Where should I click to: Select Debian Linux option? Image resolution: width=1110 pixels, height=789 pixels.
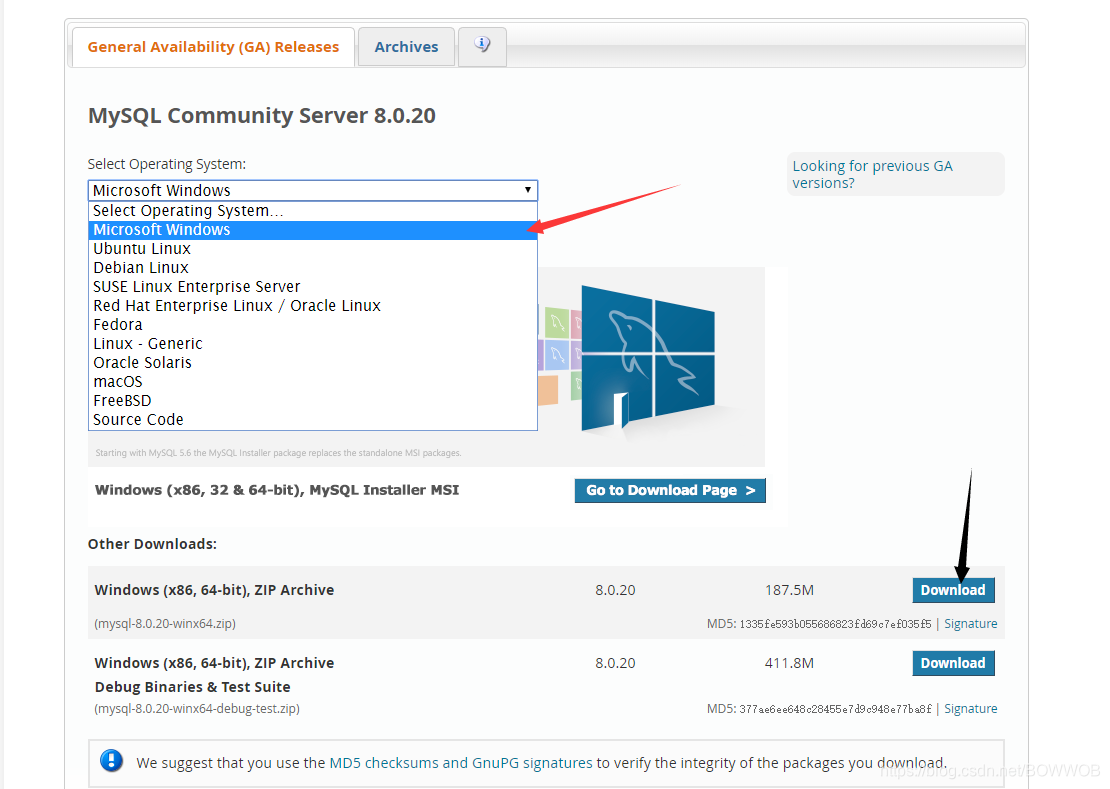pyautogui.click(x=313, y=268)
